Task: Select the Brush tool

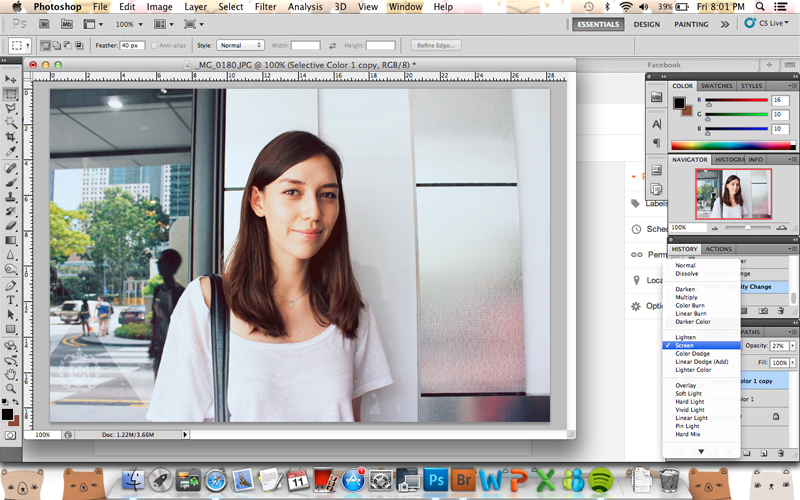Action: [x=11, y=182]
